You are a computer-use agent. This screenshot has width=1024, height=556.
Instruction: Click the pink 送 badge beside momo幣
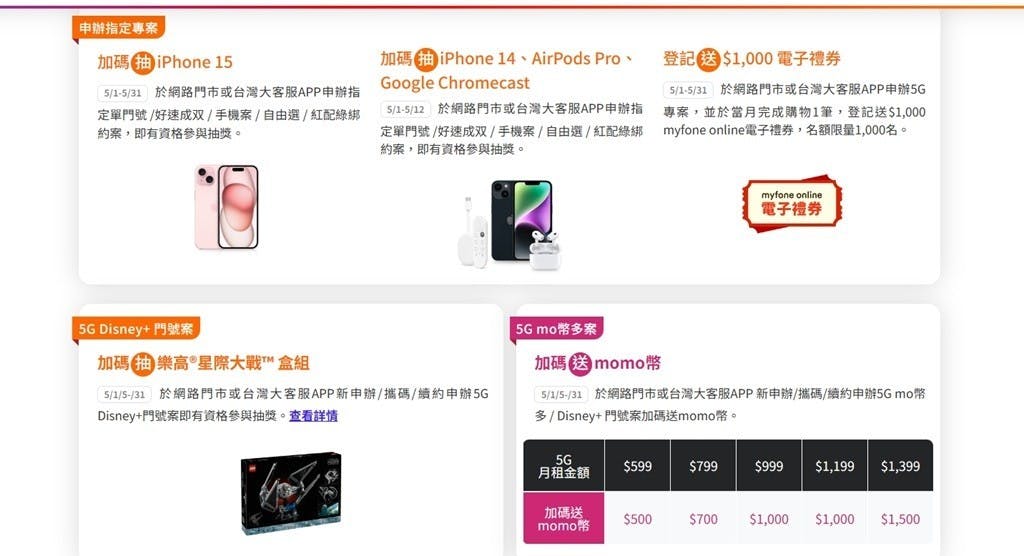click(x=580, y=363)
